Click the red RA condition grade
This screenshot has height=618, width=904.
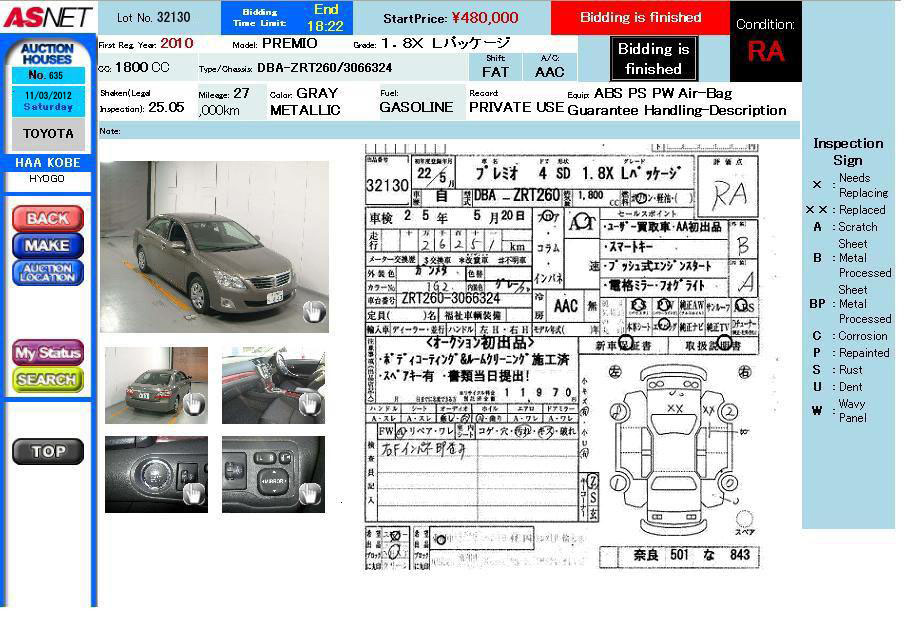click(765, 52)
